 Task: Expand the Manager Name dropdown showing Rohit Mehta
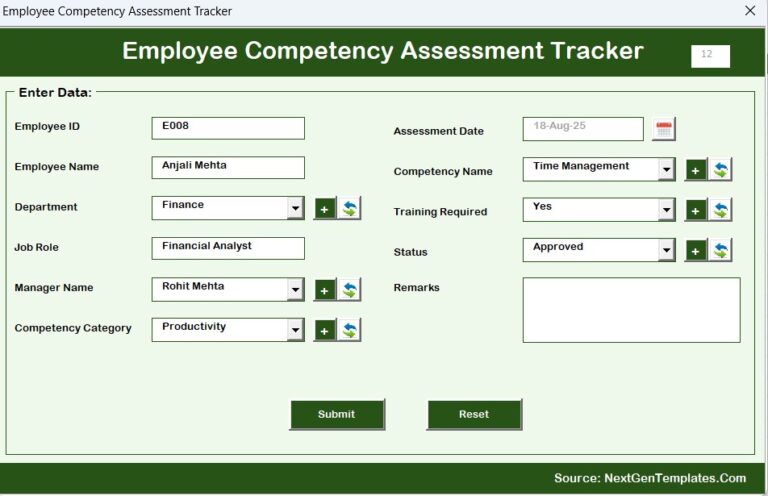[295, 289]
